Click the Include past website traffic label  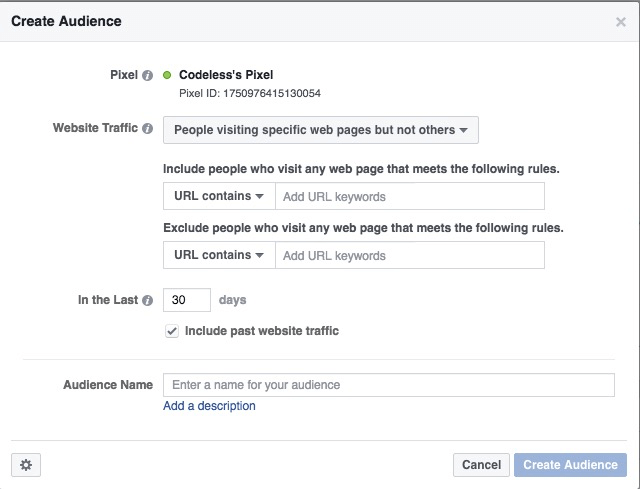(262, 331)
